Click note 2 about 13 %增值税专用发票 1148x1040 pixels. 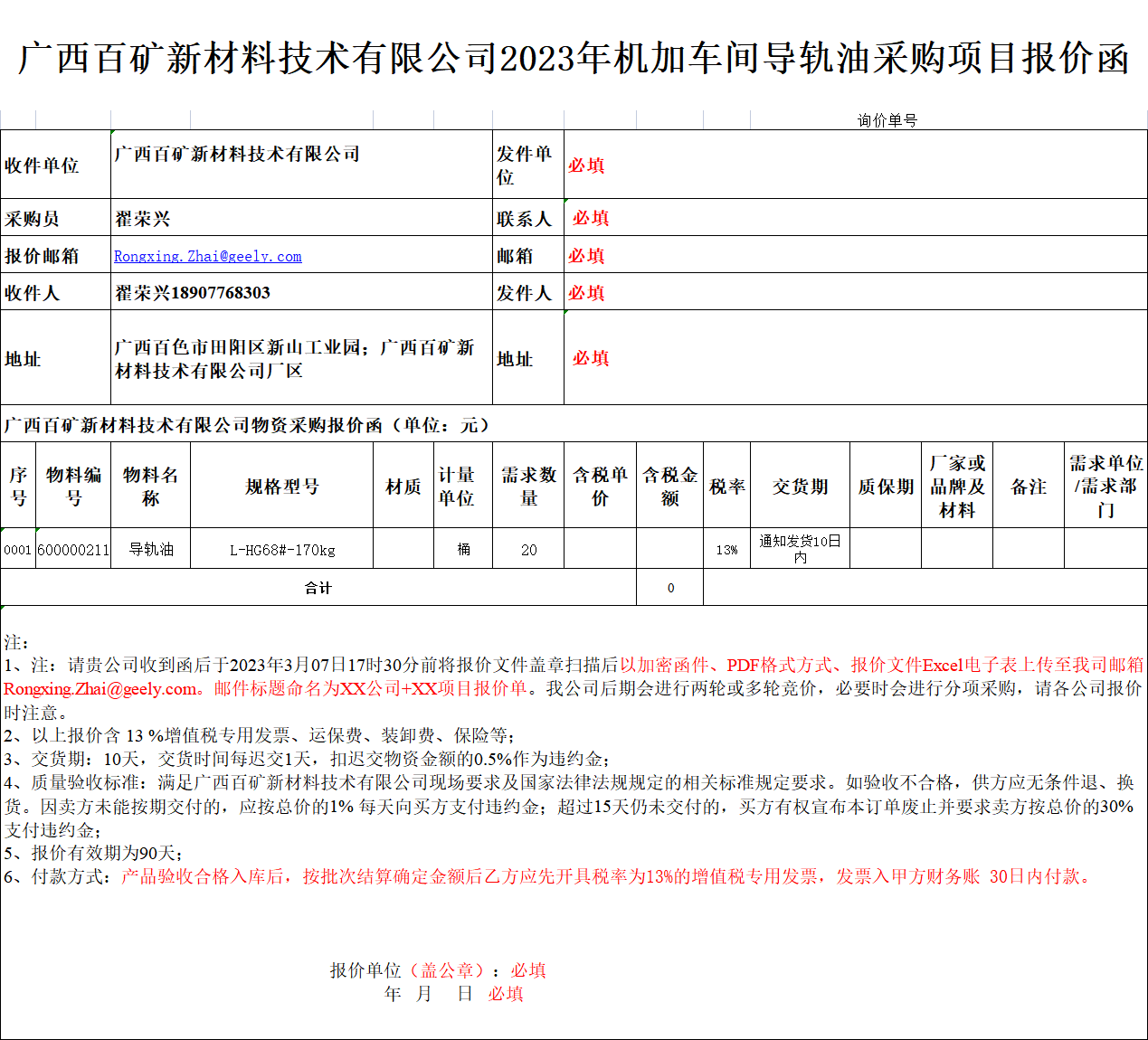click(260, 735)
